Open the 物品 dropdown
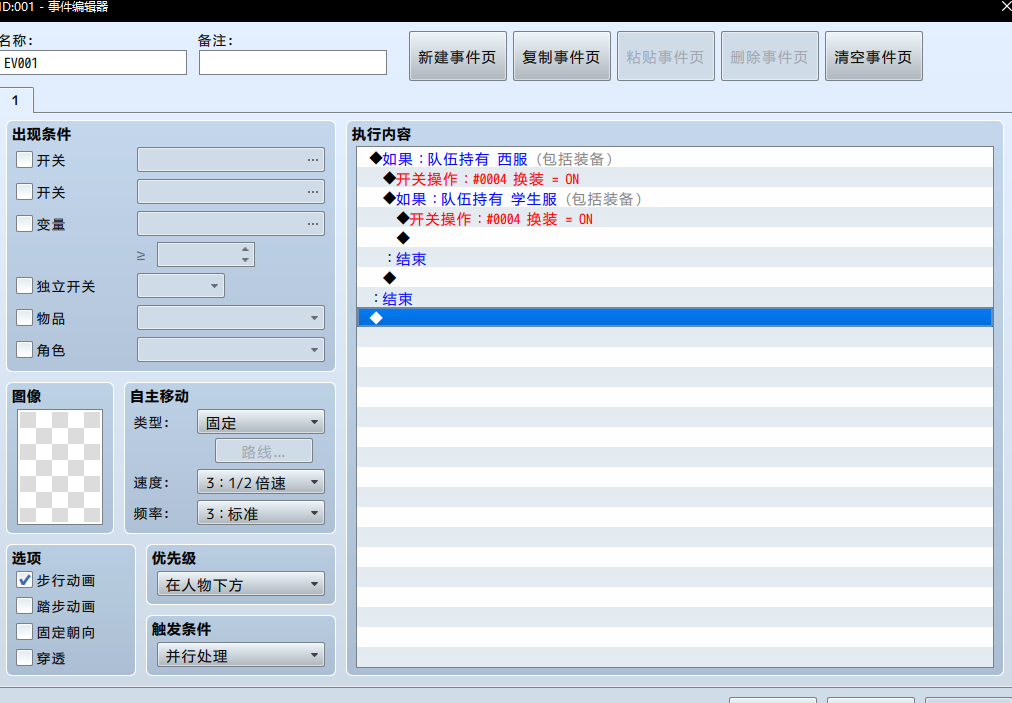Screen dimensions: 1012x703 tap(230, 318)
